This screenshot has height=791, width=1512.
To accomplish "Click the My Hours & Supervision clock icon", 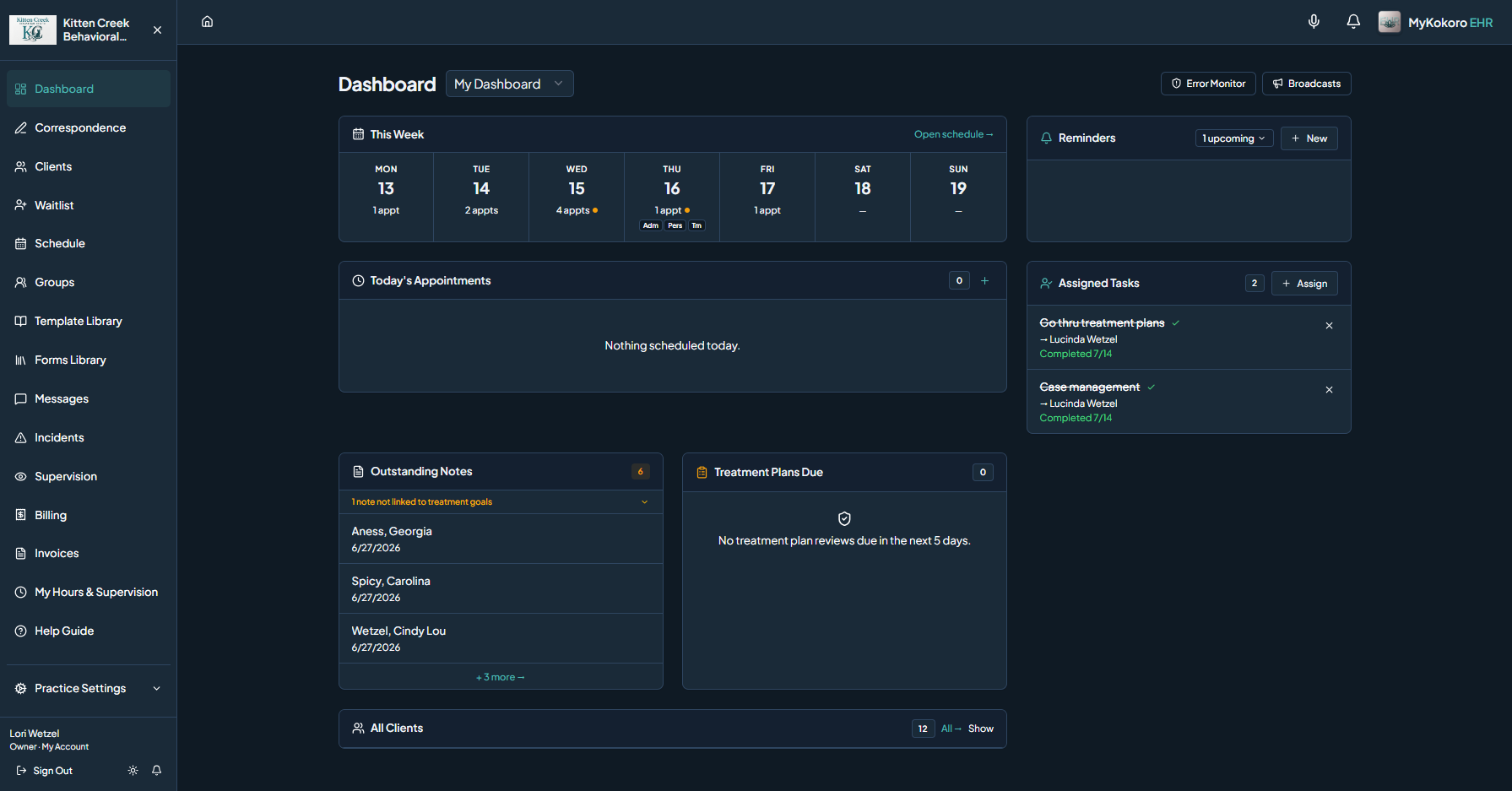I will [x=21, y=592].
